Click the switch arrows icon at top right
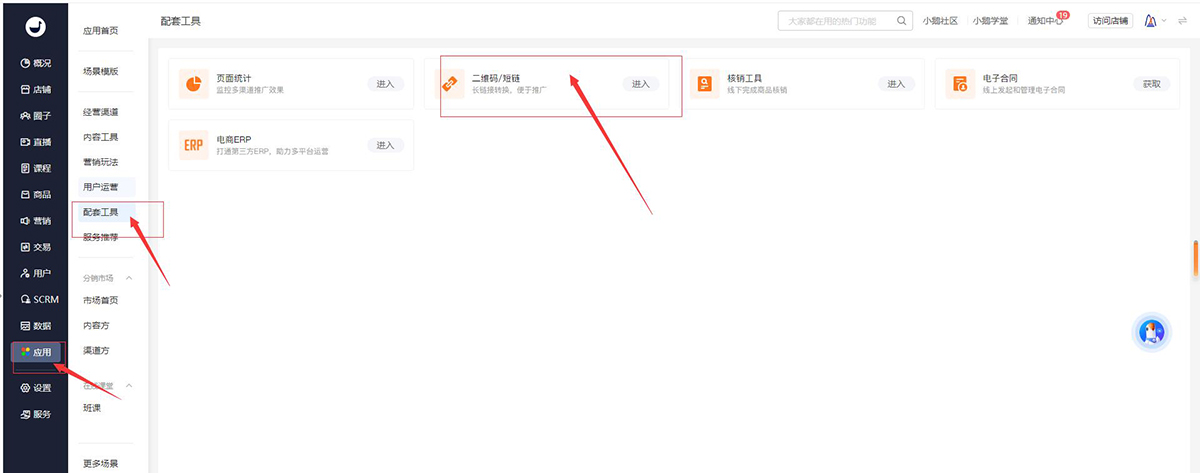The height and width of the screenshot is (473, 1200). tap(1183, 21)
